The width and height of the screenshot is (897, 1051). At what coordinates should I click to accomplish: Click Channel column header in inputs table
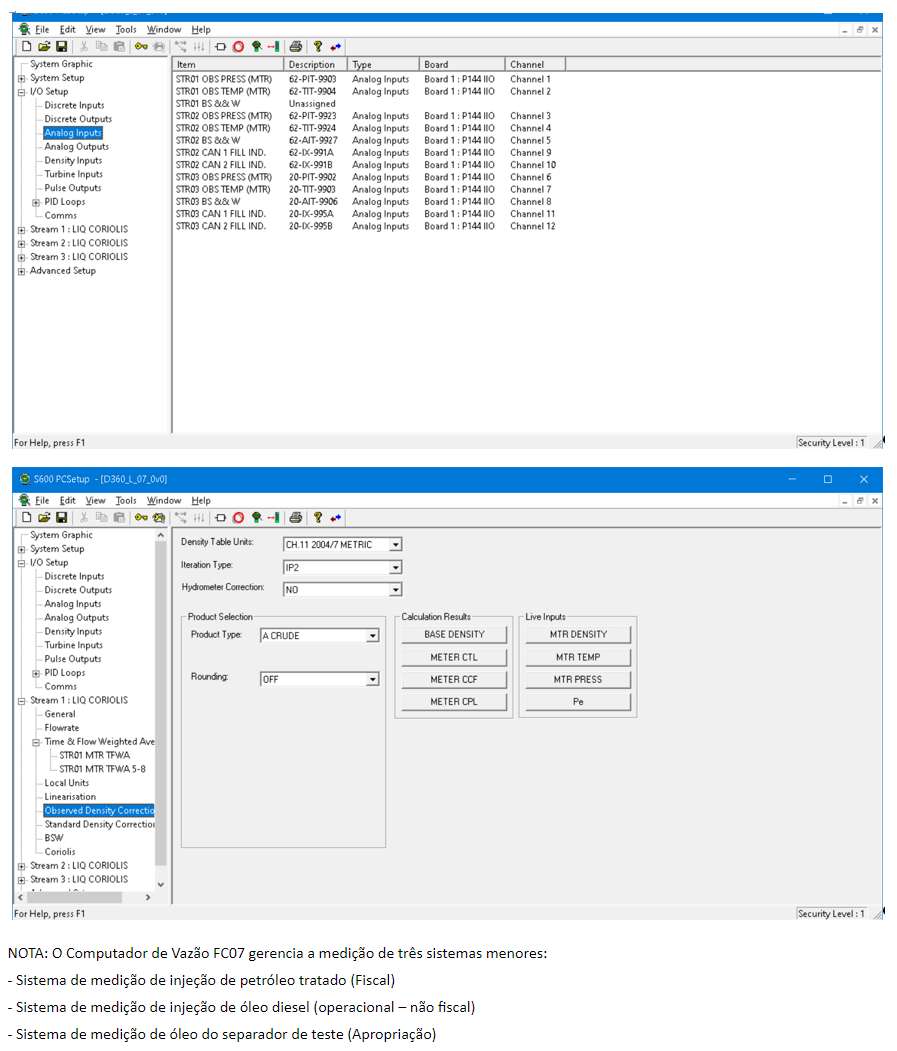(535, 64)
